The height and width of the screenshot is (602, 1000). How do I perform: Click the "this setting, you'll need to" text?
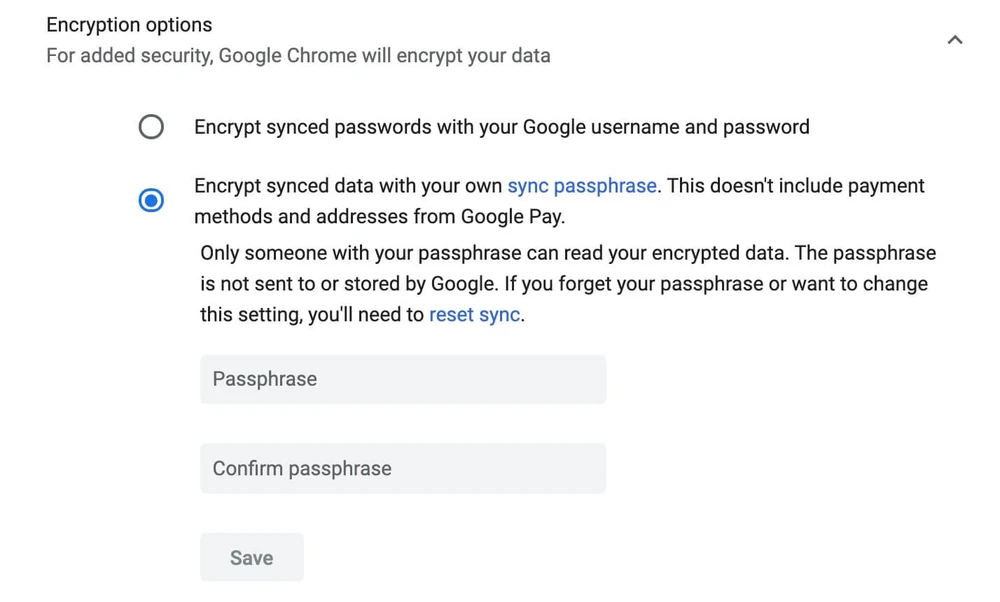click(312, 314)
